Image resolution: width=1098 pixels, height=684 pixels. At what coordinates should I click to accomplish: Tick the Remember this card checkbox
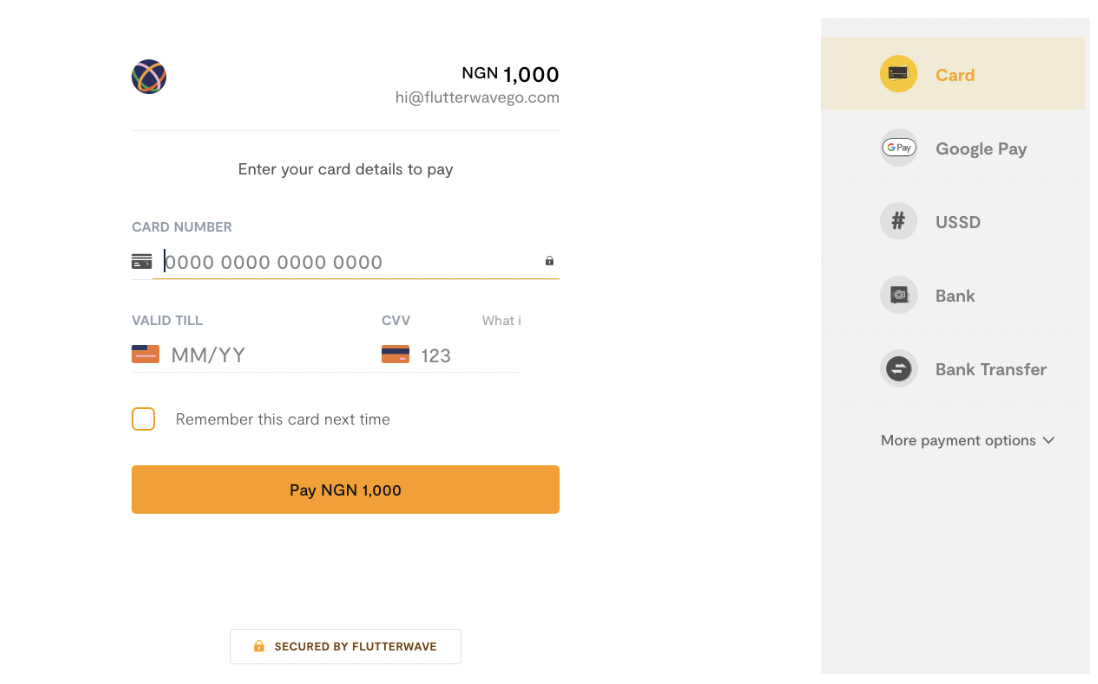point(144,419)
